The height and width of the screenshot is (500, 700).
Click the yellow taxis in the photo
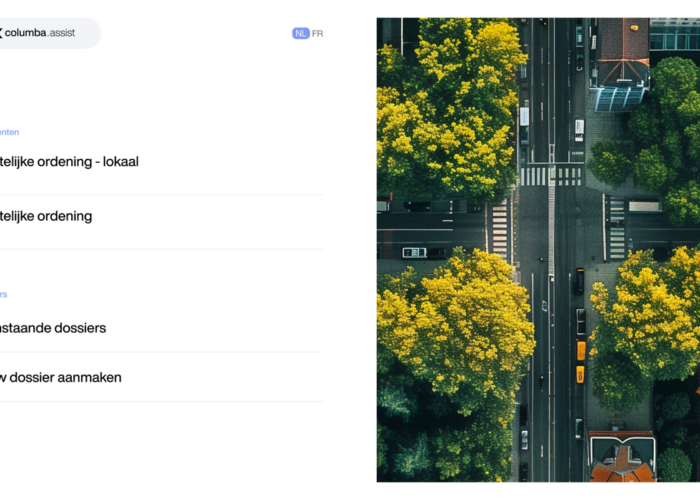(580, 362)
